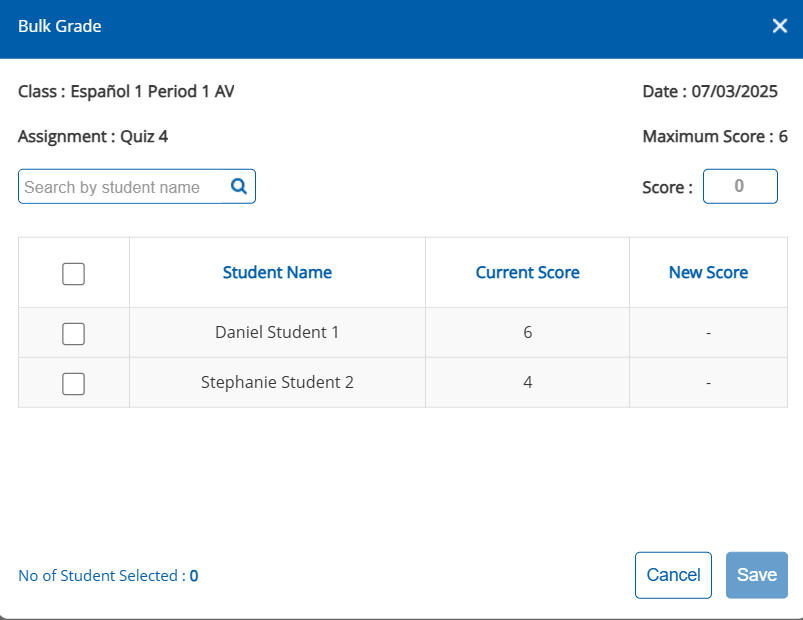Sort by Student Name column header
Image resolution: width=803 pixels, height=620 pixels.
277,272
